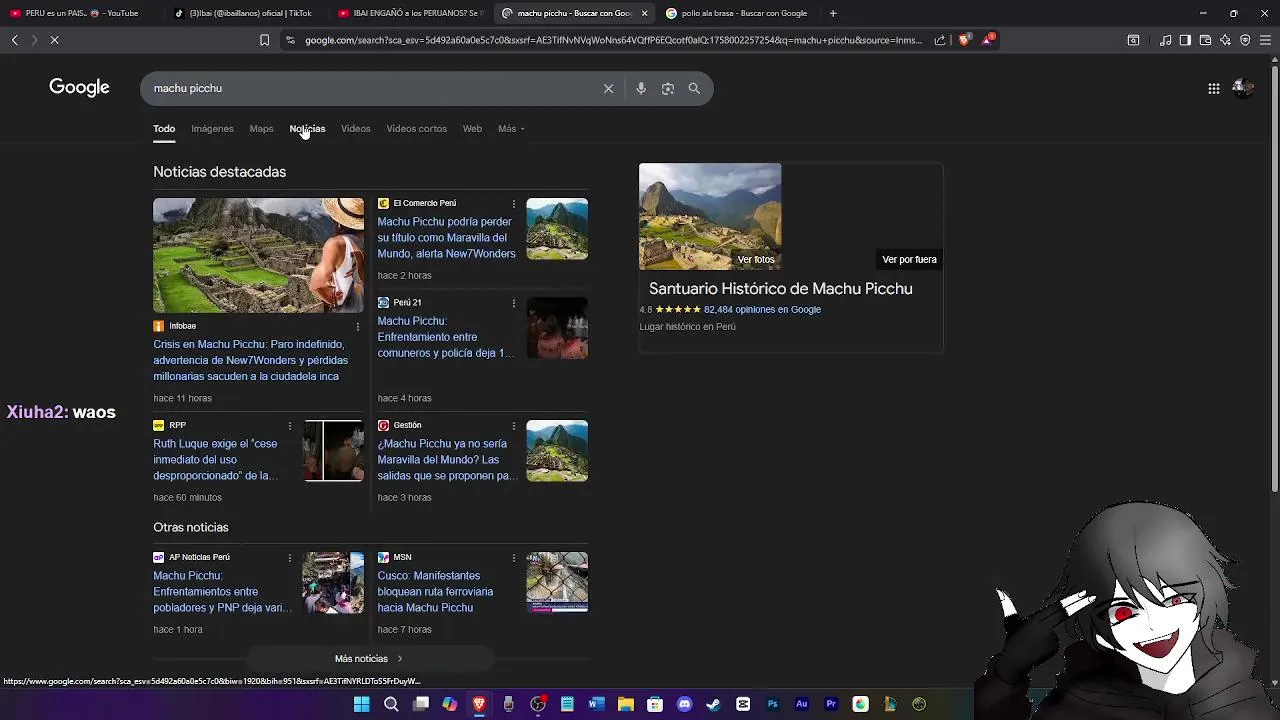Screen dimensions: 1280x720
Task: Open Brave Playlist music note icon
Action: click(x=1166, y=40)
